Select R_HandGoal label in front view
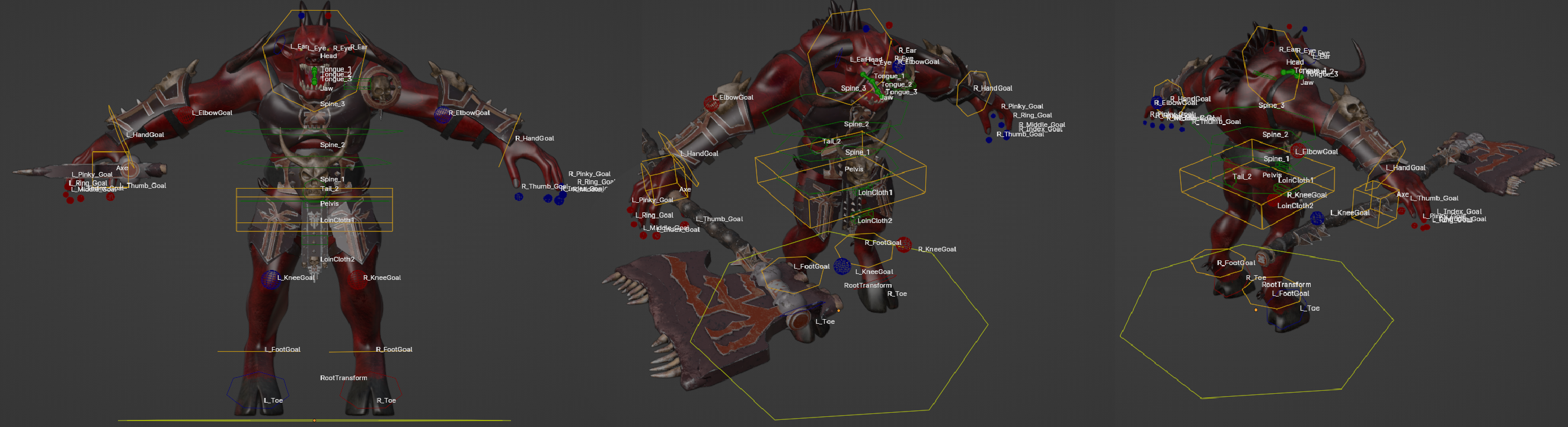The height and width of the screenshot is (427, 1568). coord(535,138)
